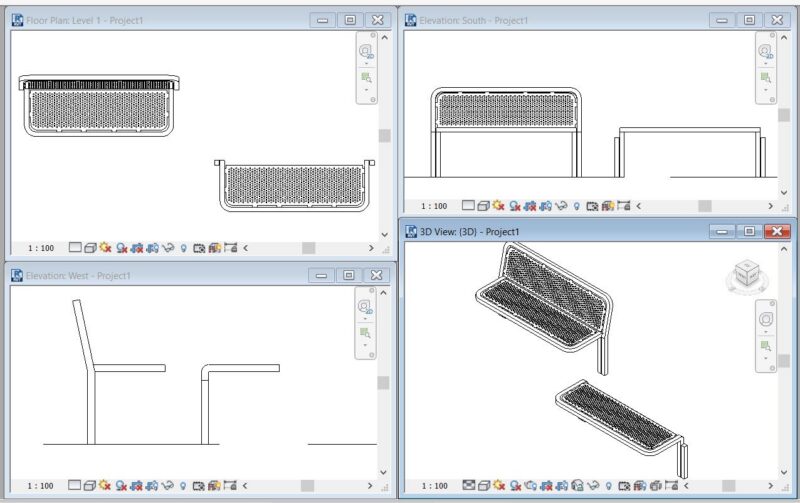Toggle Crop View in West elevation view bar

click(x=136, y=486)
